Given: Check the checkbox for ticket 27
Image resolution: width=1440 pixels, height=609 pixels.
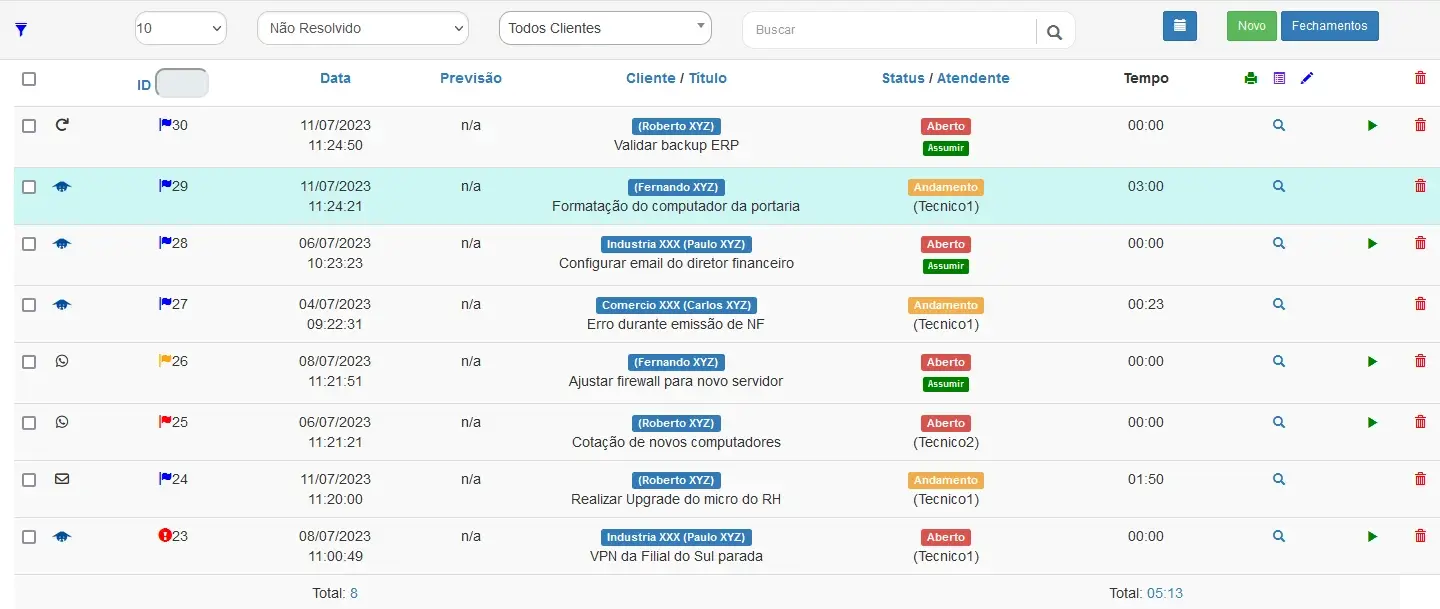Looking at the screenshot, I should pyautogui.click(x=29, y=305).
